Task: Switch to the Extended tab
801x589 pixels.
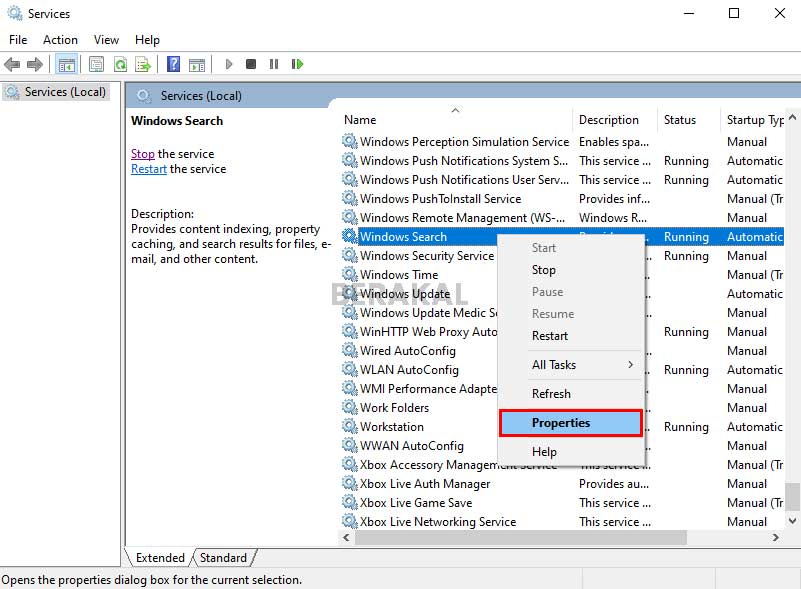Action: (x=160, y=558)
